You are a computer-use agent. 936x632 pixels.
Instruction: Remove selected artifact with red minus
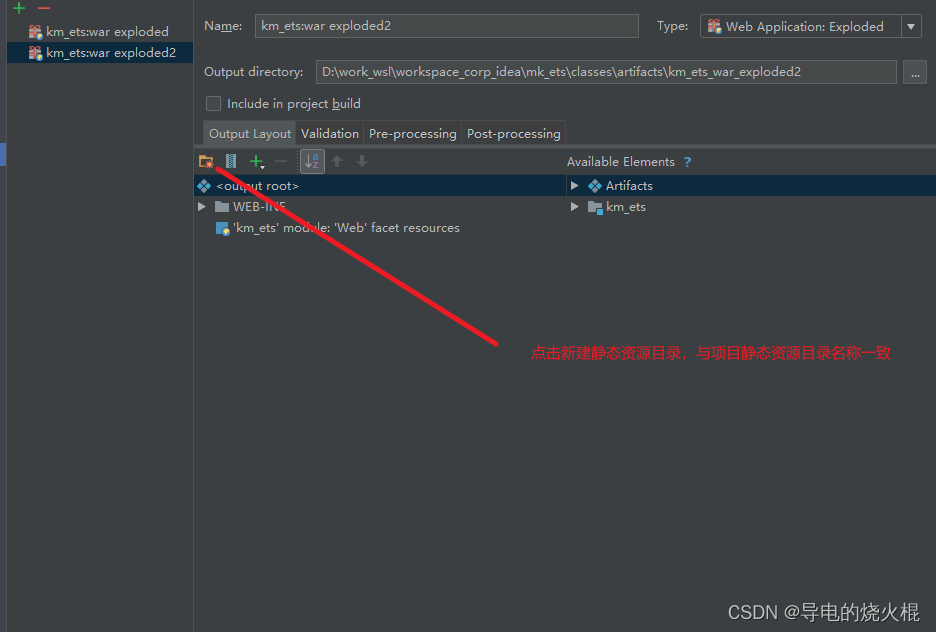point(44,8)
